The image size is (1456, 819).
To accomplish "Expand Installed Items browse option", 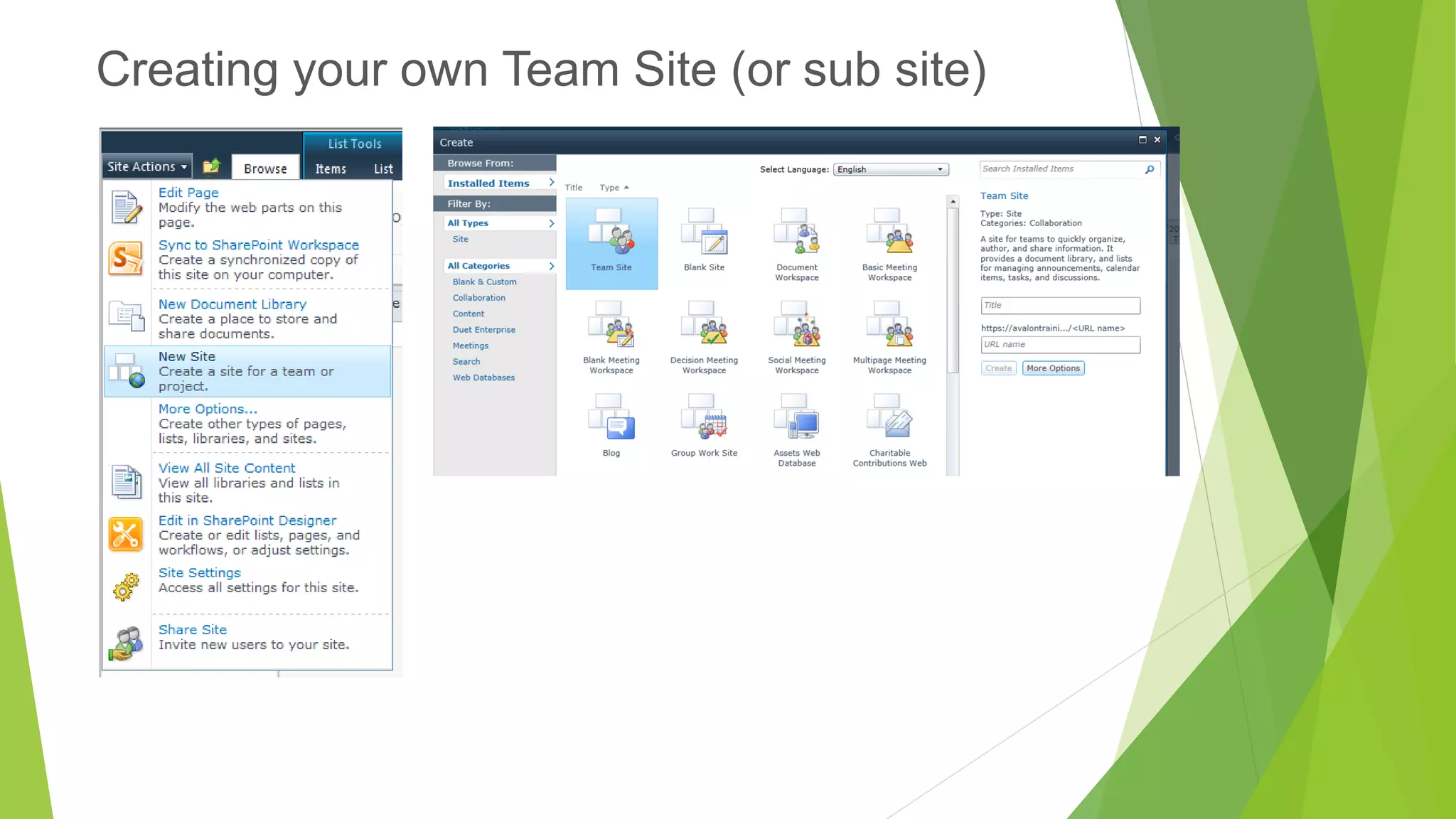I will click(499, 183).
